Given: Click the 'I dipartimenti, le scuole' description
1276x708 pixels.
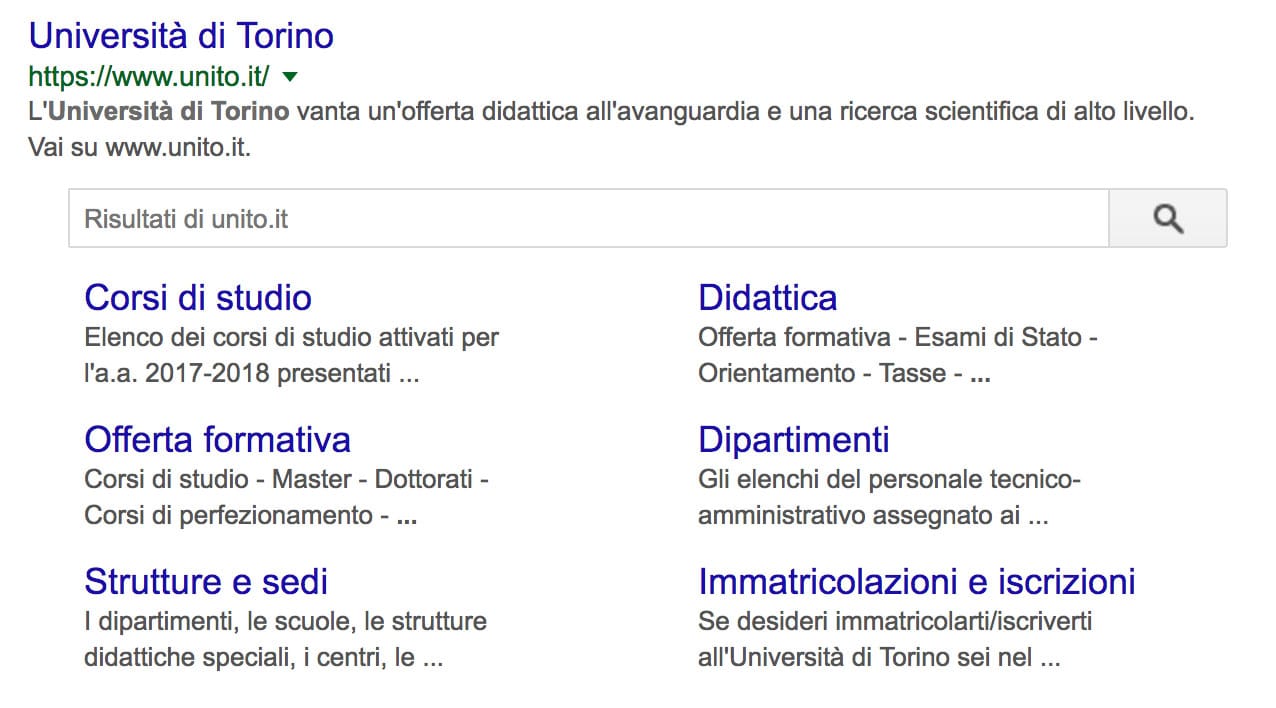Looking at the screenshot, I should [x=285, y=640].
